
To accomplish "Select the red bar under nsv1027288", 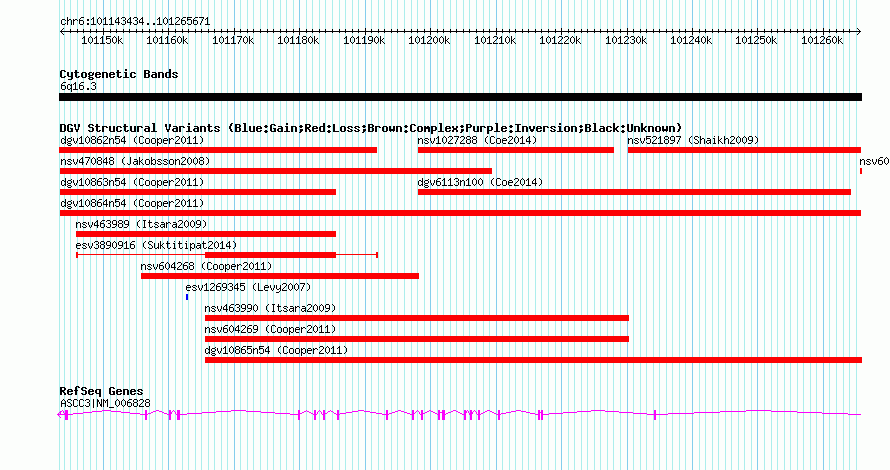I will pos(516,150).
